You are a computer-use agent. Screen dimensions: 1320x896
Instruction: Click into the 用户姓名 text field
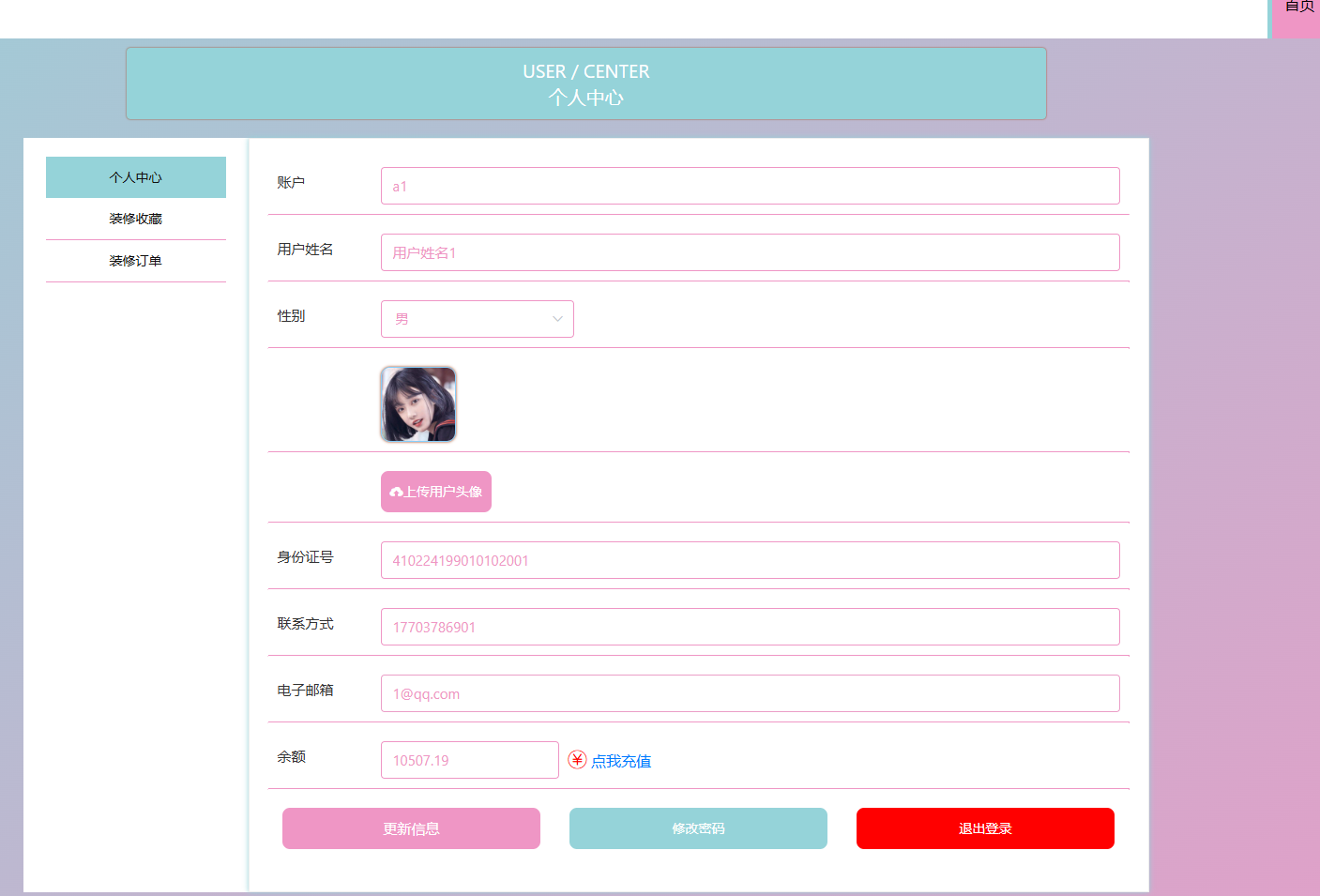click(x=750, y=252)
